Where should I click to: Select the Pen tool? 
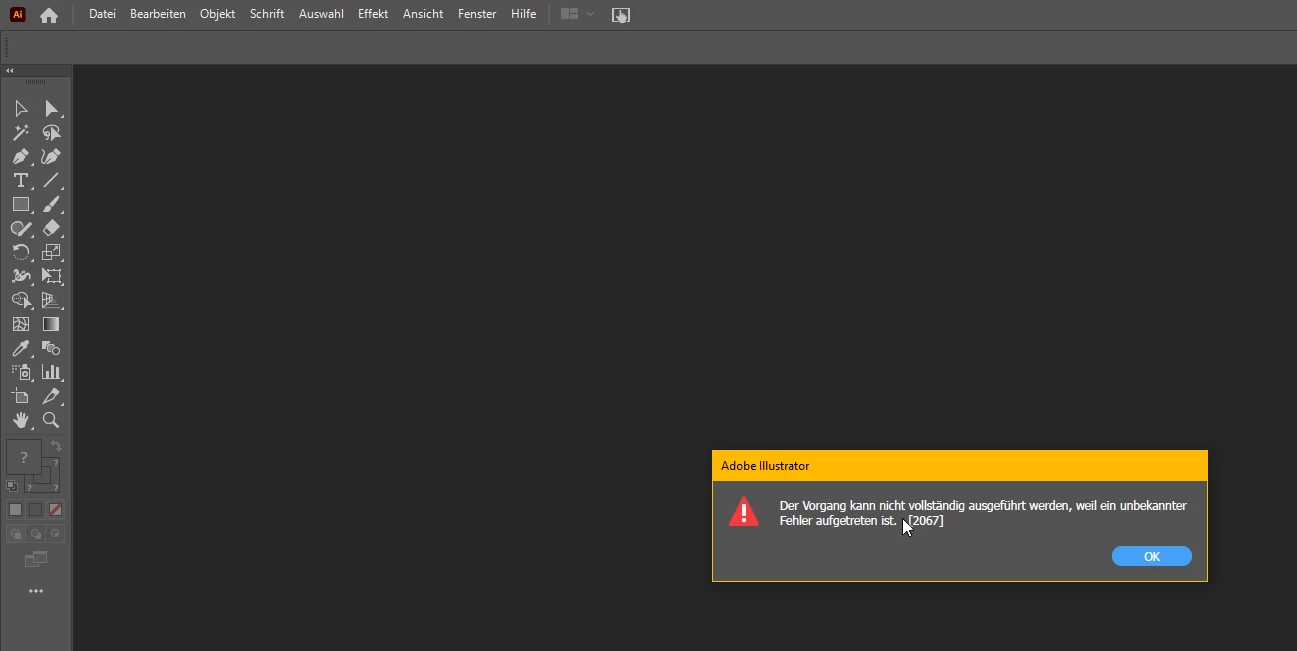20,156
